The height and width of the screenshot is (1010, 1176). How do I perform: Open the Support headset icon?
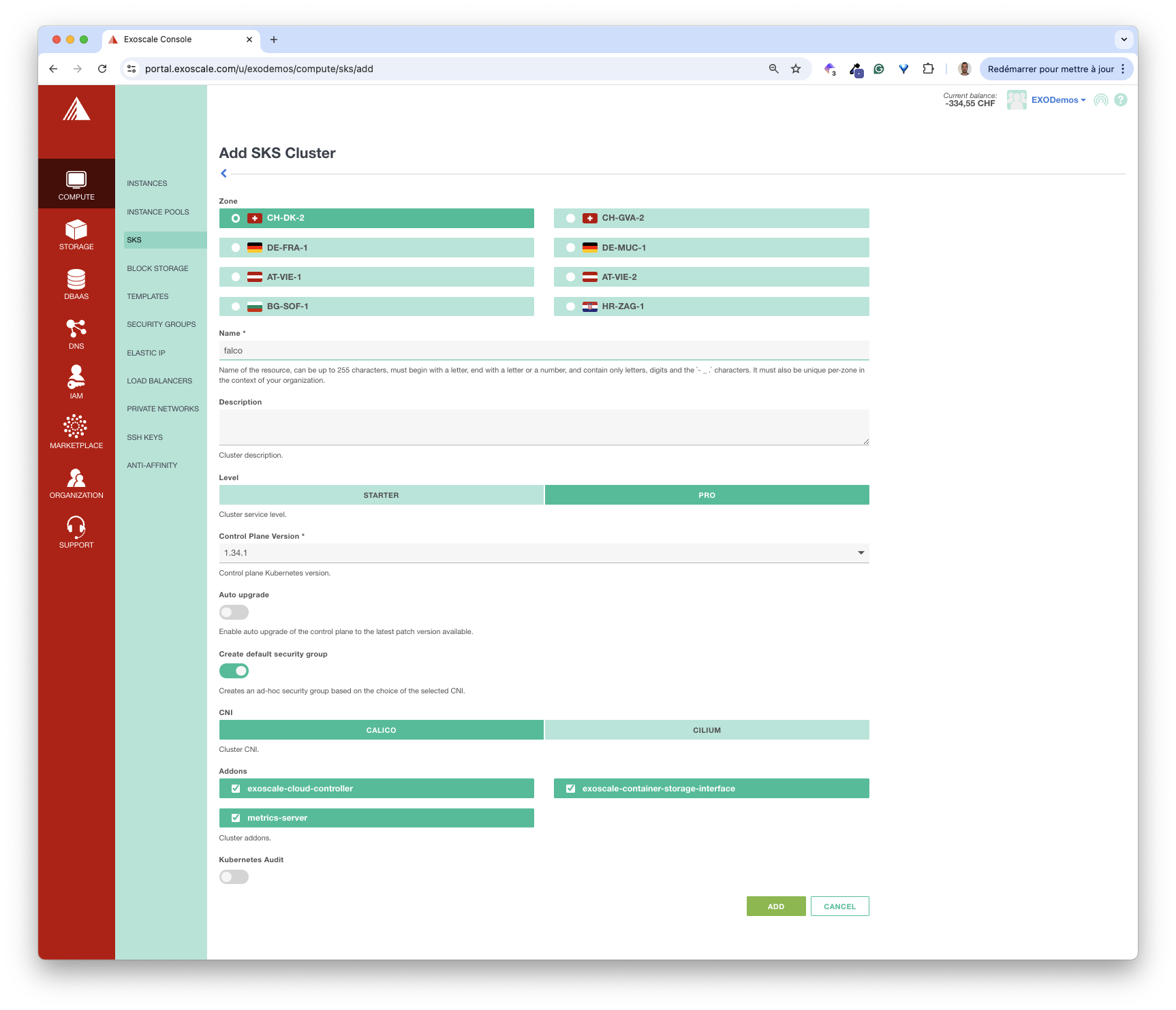pos(76,527)
